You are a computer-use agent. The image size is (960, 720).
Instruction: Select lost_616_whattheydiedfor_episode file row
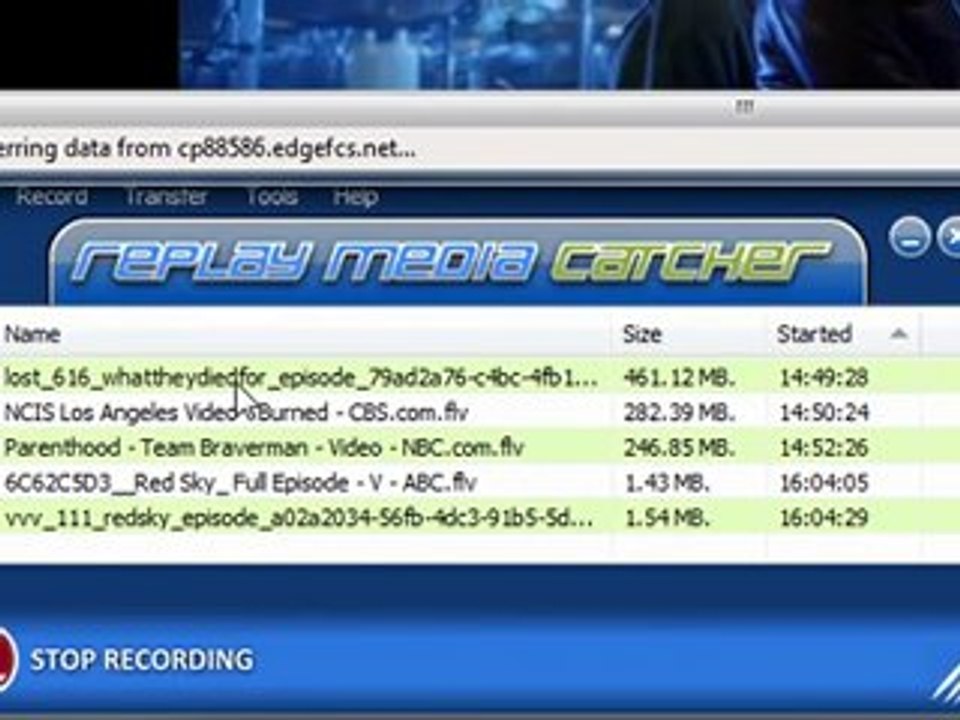[x=480, y=377]
